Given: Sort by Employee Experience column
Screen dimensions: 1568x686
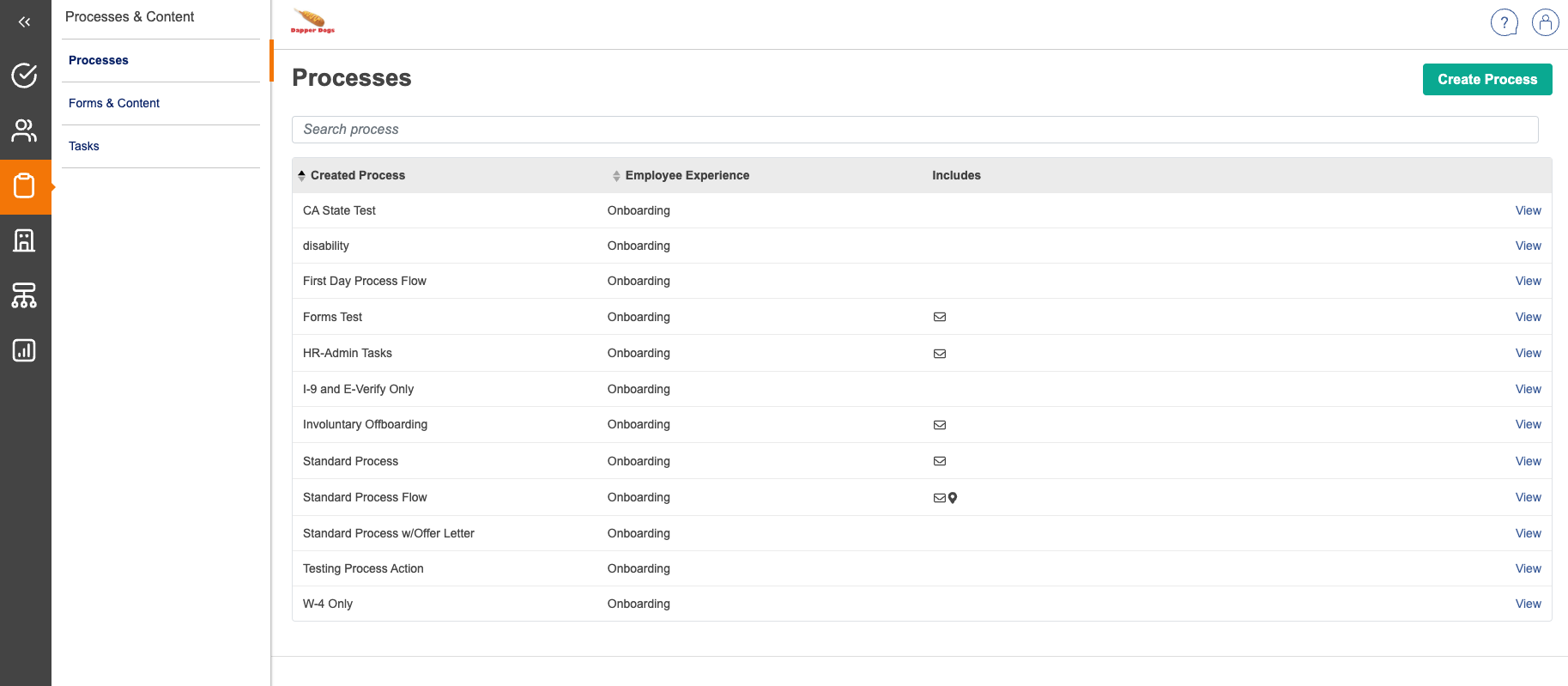Looking at the screenshot, I should 686,175.
